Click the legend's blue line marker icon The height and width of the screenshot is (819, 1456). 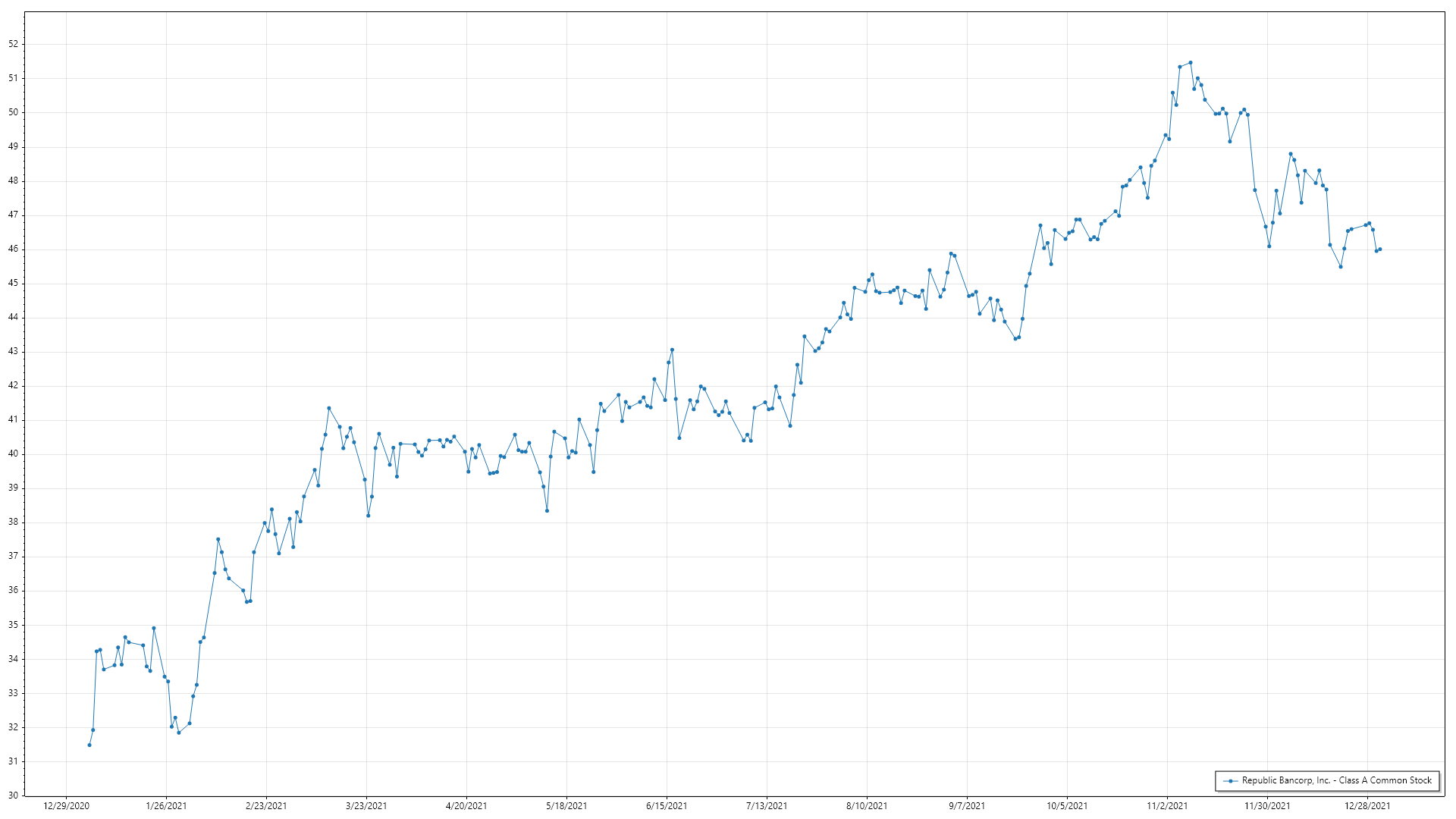point(1230,780)
